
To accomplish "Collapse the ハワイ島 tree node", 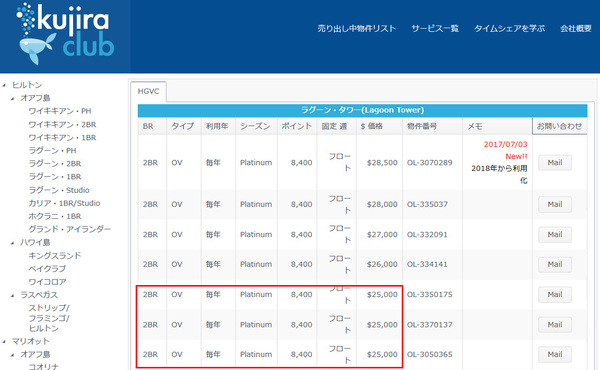I will [13, 243].
